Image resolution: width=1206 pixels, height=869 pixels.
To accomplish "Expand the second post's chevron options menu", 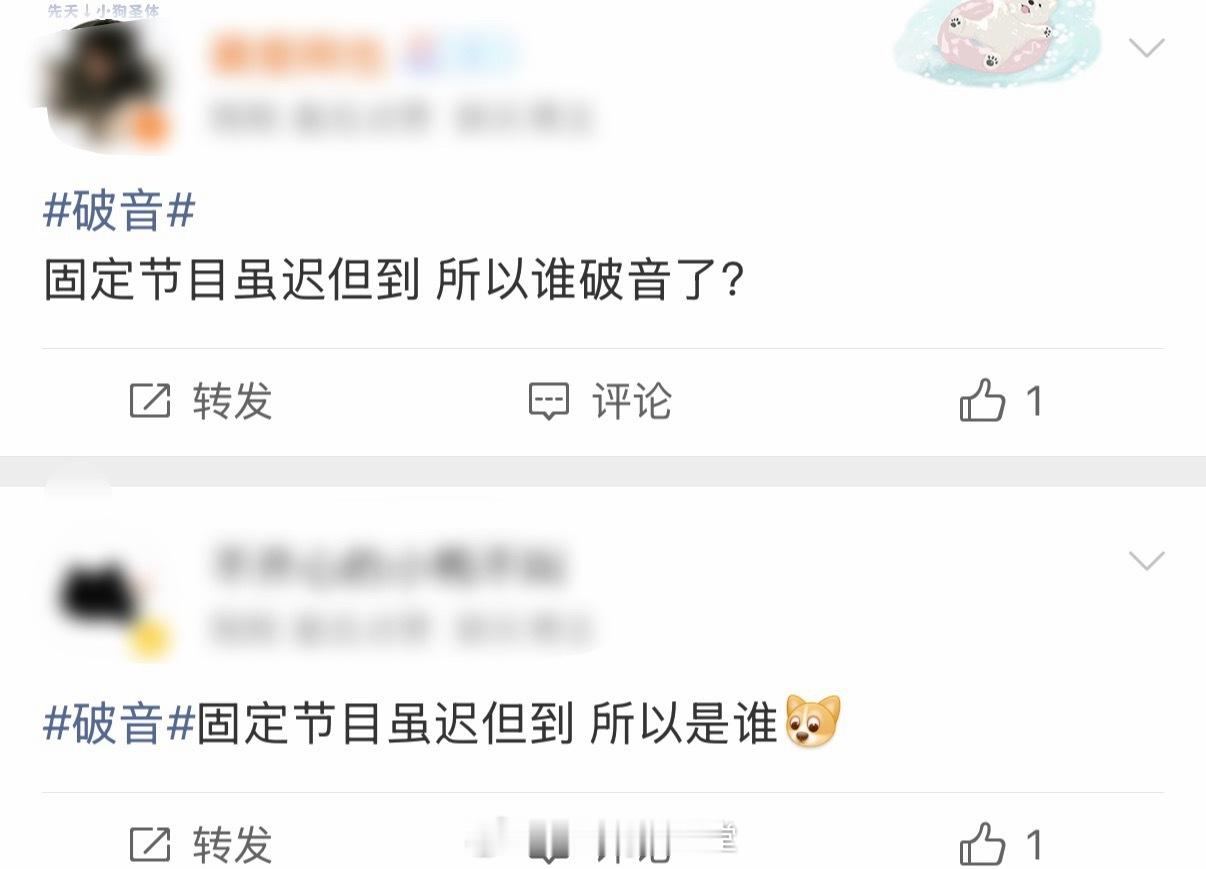I will coord(1146,560).
